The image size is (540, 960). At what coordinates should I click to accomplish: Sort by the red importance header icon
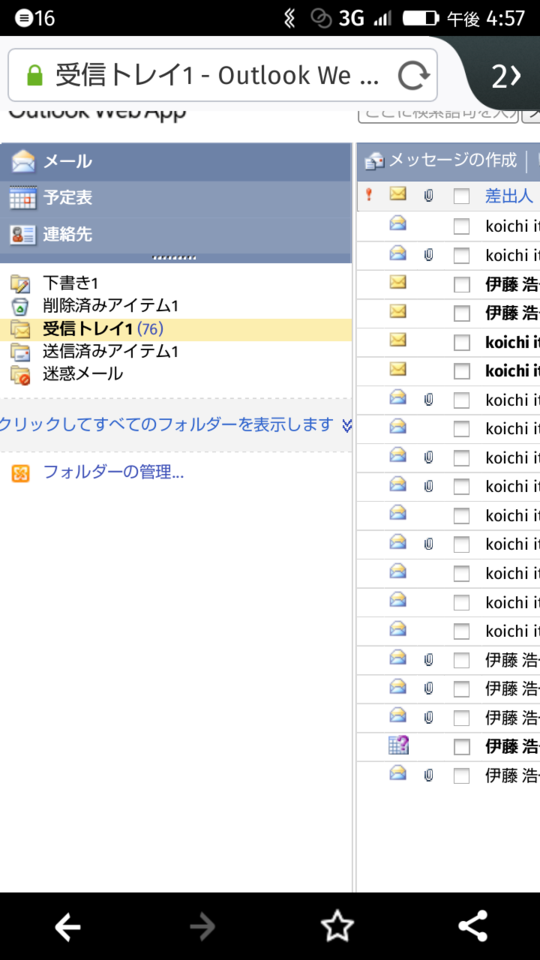(369, 195)
